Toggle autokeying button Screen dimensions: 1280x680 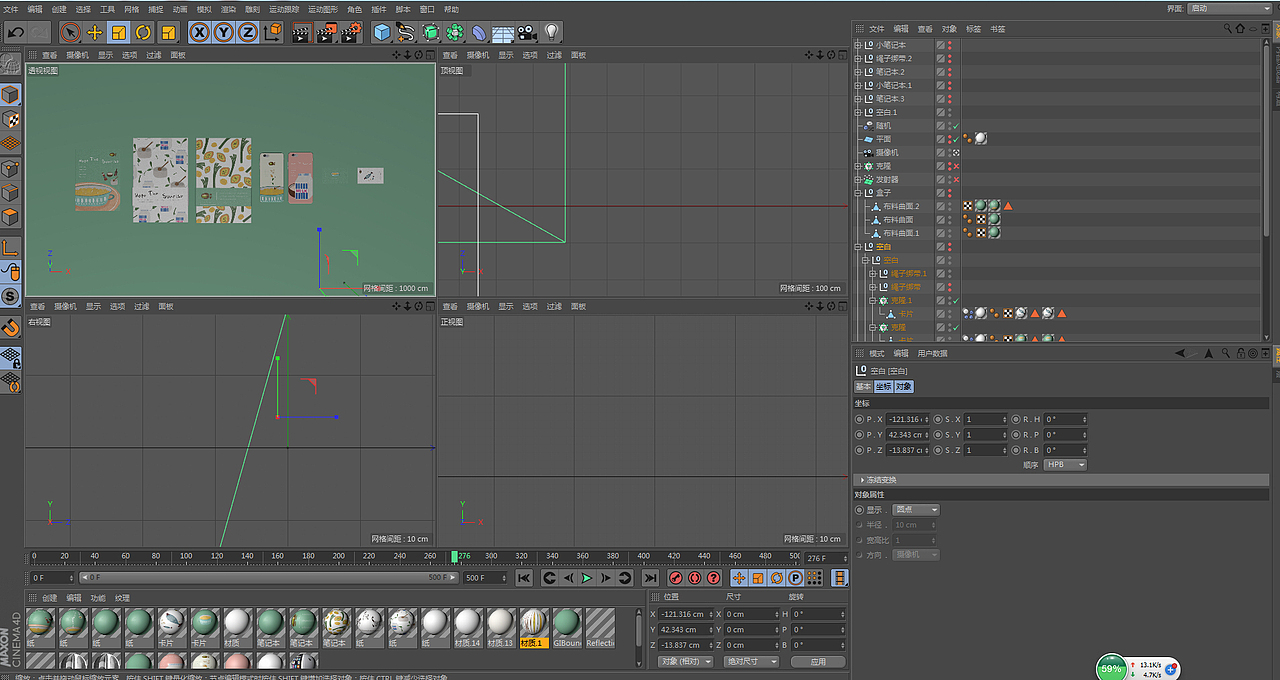pyautogui.click(x=694, y=578)
